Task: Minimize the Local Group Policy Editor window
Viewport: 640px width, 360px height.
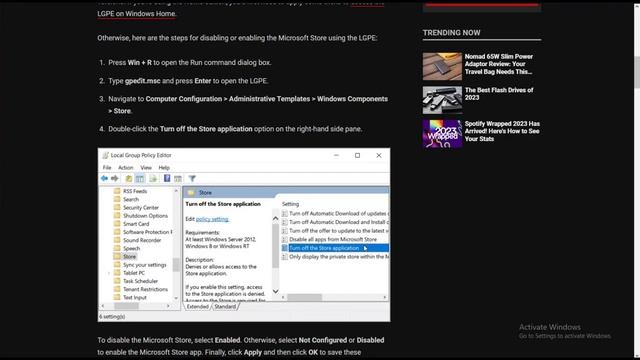Action: point(336,155)
